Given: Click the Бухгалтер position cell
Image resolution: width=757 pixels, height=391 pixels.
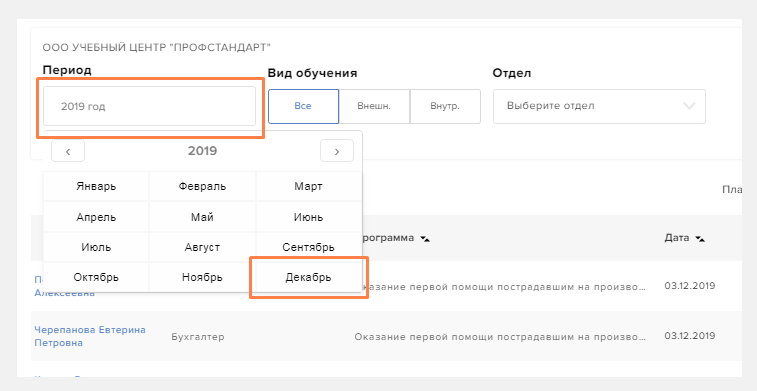Looking at the screenshot, I should point(198,336).
